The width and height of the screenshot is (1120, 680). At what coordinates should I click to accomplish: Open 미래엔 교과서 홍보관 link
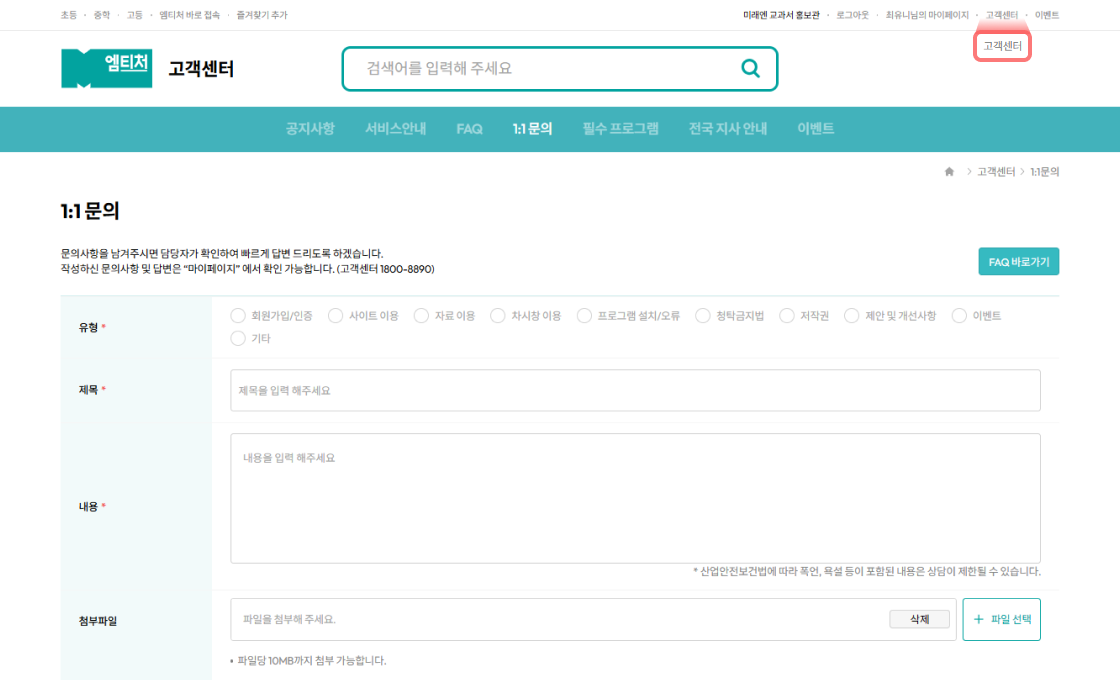[781, 15]
